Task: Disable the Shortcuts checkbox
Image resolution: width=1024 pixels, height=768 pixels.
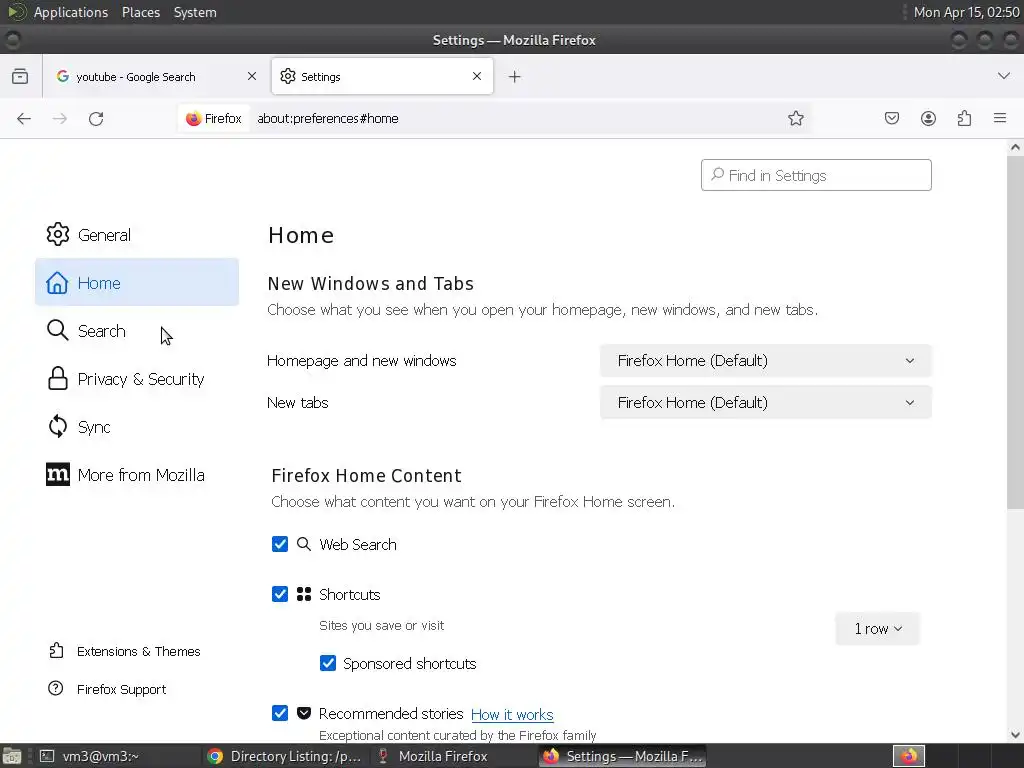Action: pyautogui.click(x=280, y=594)
